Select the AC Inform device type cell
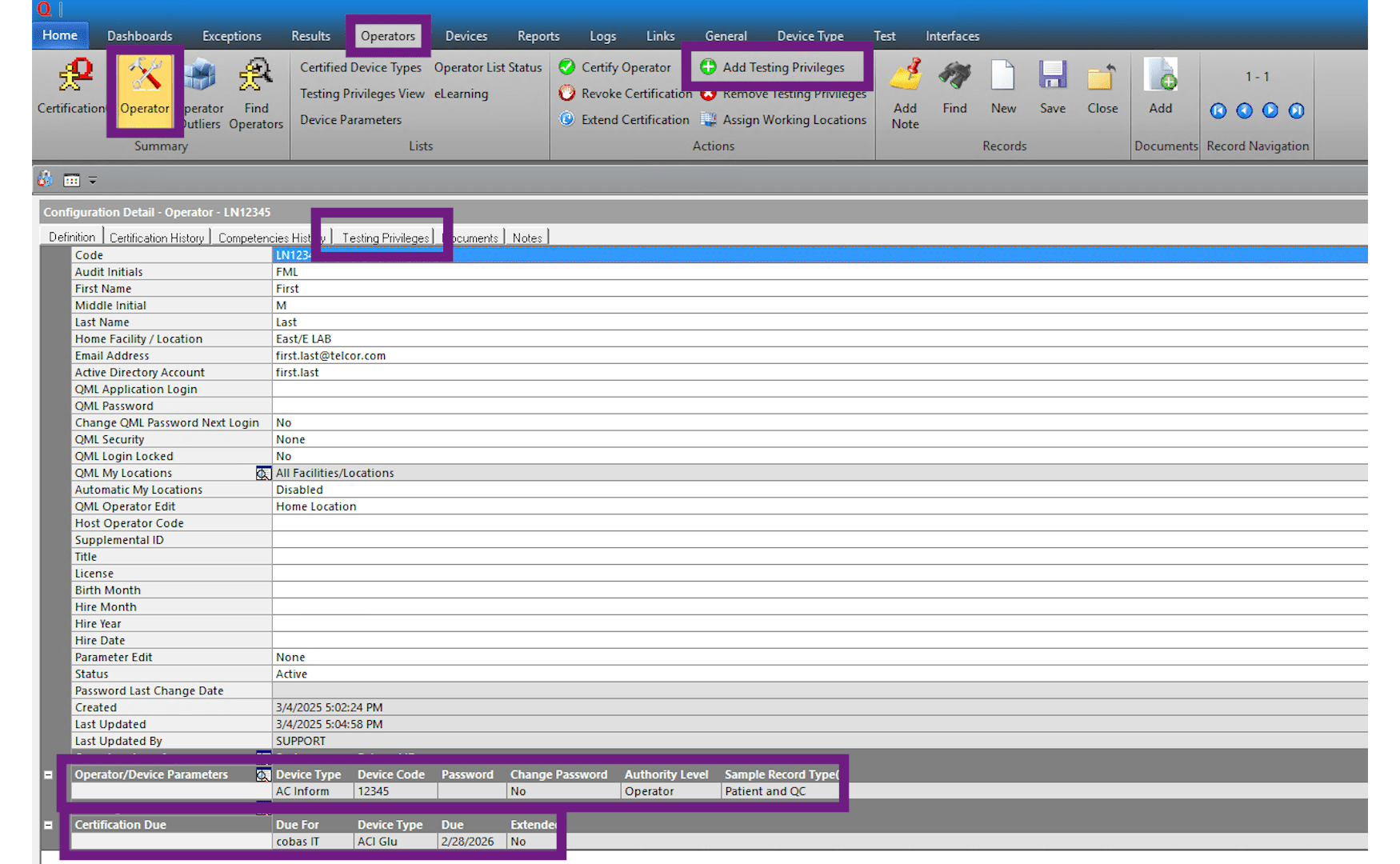Screen dimensions: 1400x864 pos(313,791)
